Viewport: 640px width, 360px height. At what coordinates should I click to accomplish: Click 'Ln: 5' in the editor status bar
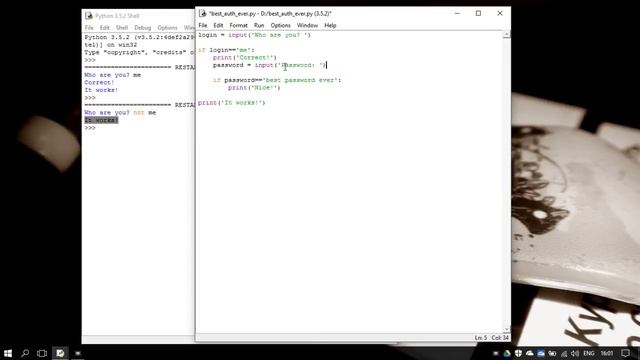click(481, 338)
